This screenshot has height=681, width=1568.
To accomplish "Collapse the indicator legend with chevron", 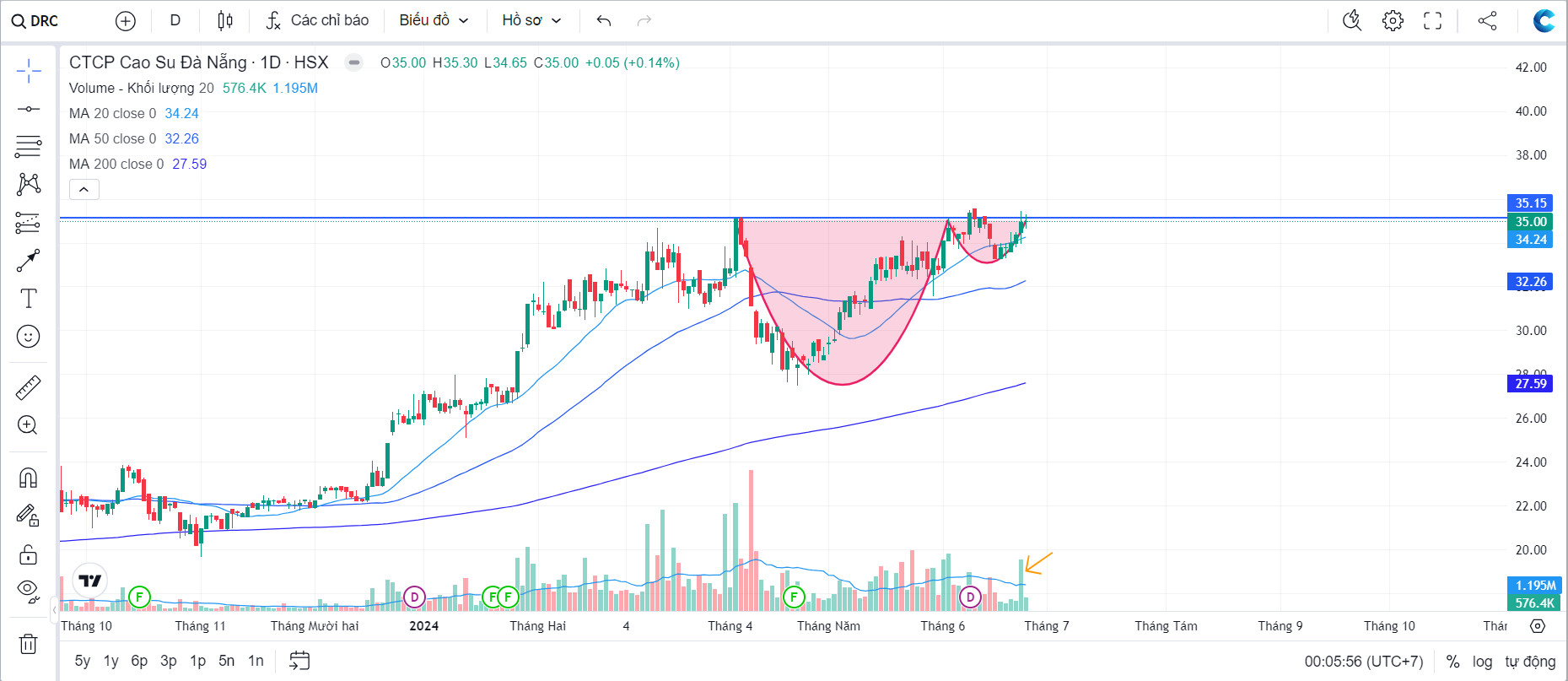I will 84,190.
